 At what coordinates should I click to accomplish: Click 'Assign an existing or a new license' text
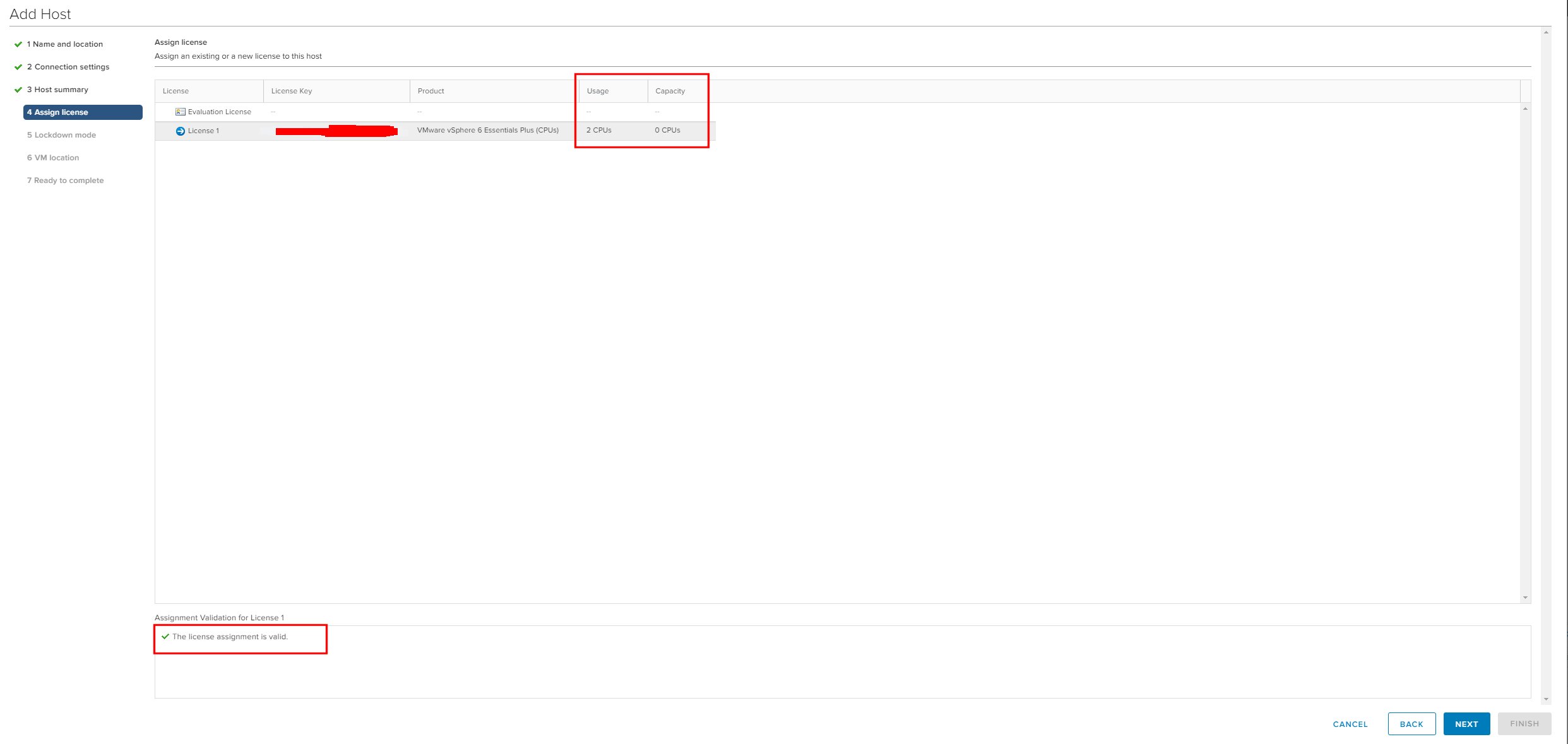pos(238,56)
